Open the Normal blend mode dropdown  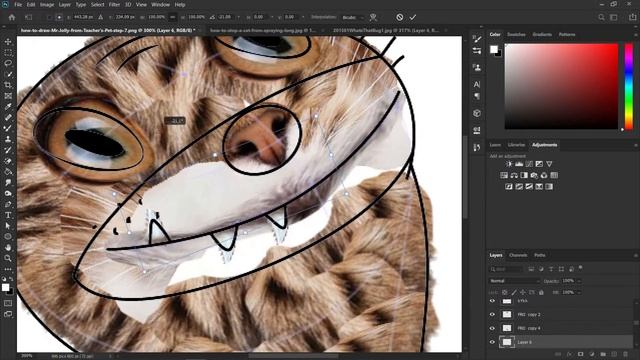[x=514, y=281]
